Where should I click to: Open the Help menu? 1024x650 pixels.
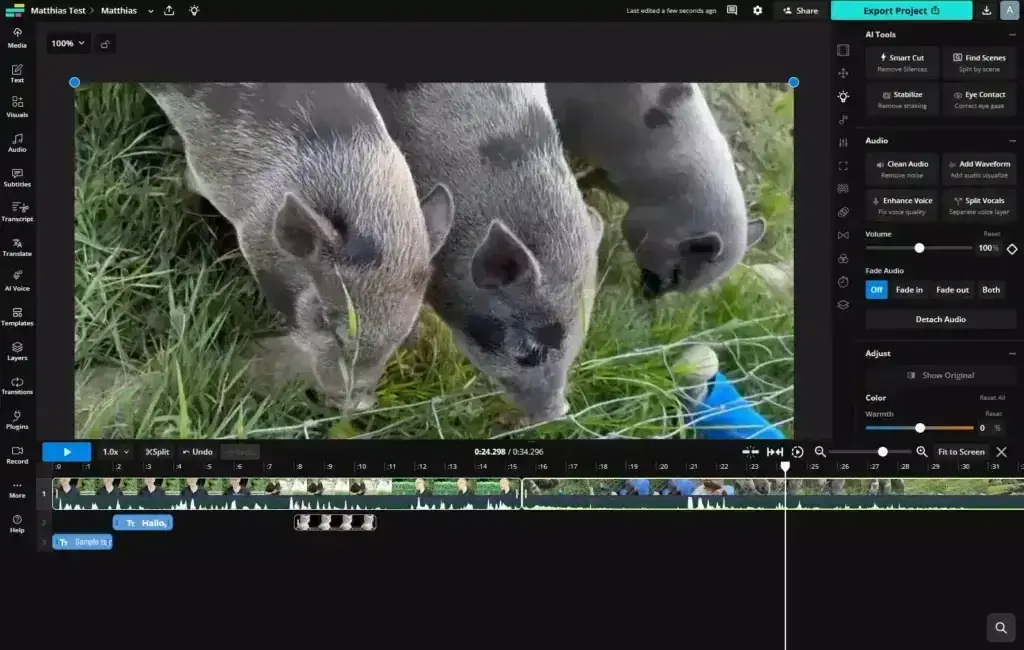pyautogui.click(x=17, y=524)
